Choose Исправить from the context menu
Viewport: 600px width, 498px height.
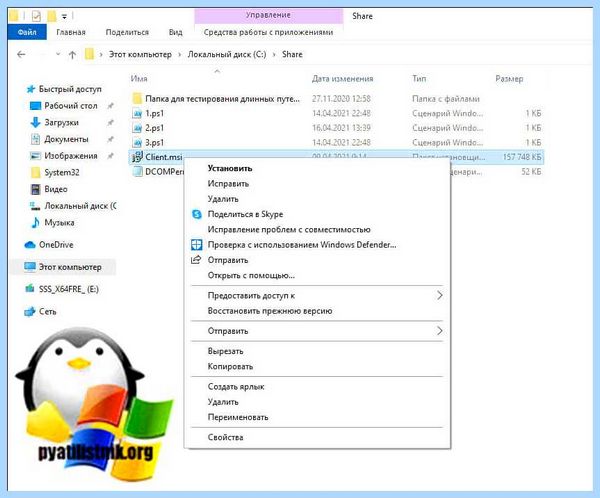coord(228,184)
